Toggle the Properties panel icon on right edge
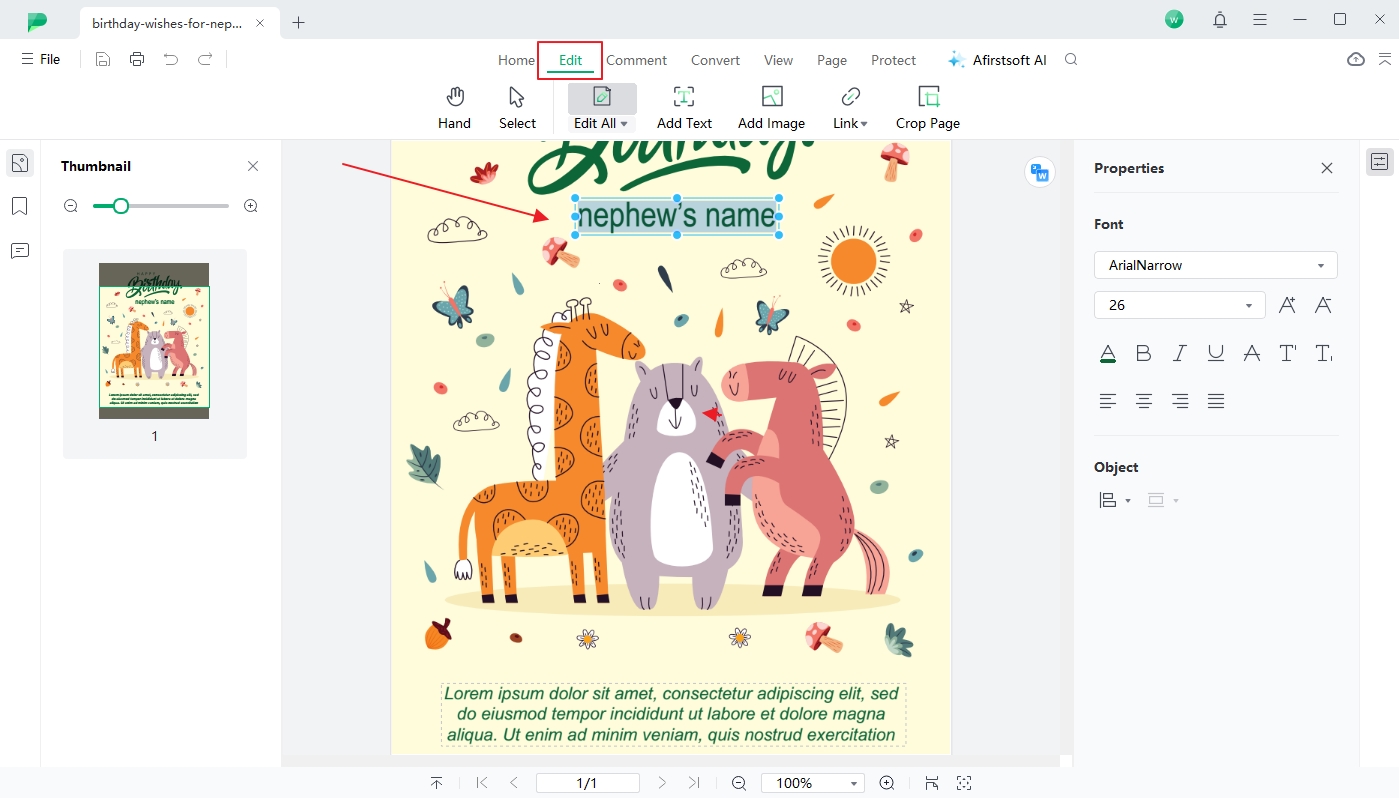Viewport: 1399px width, 798px height. [1380, 162]
